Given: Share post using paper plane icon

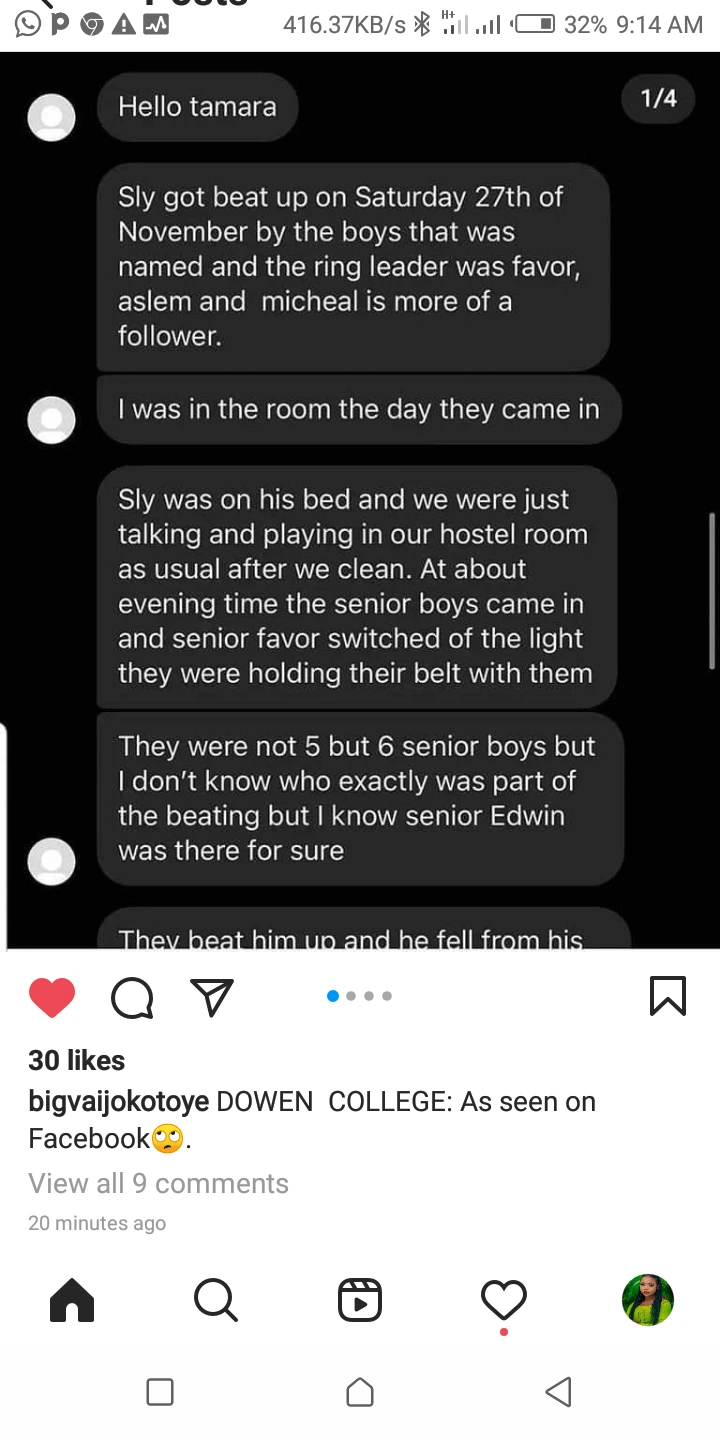Looking at the screenshot, I should pyautogui.click(x=212, y=997).
